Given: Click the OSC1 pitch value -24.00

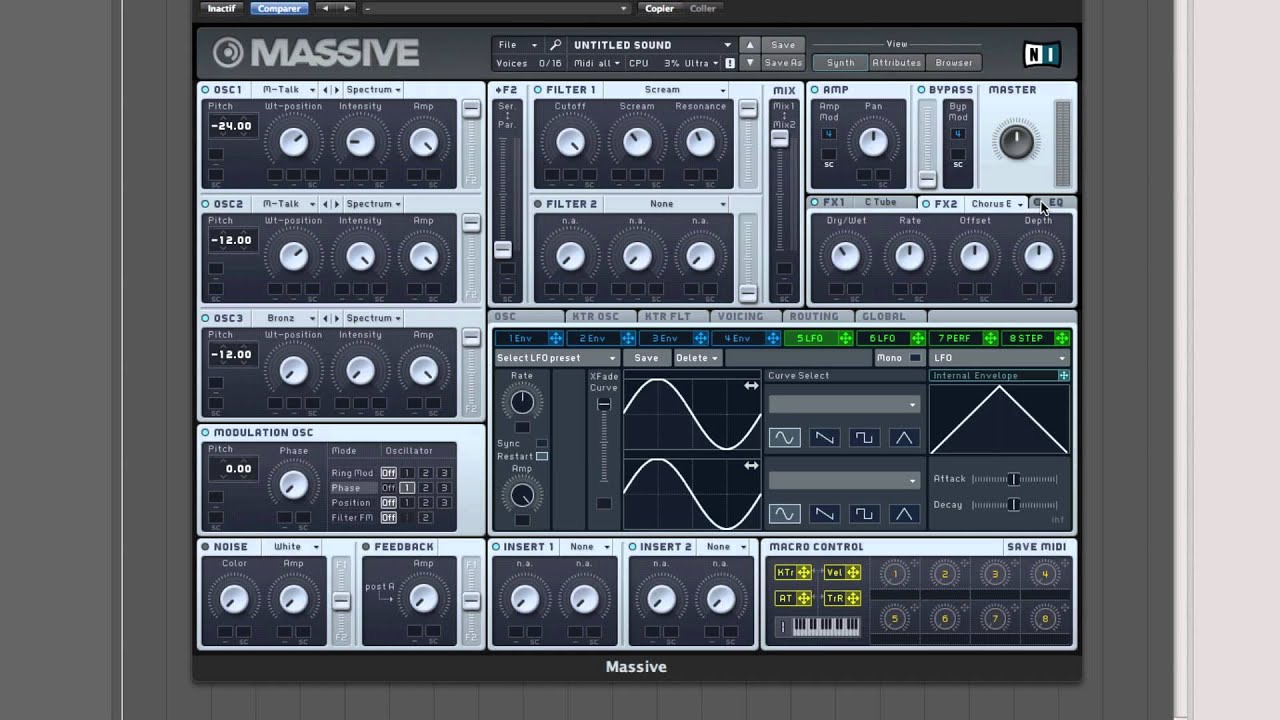Looking at the screenshot, I should click(x=232, y=126).
